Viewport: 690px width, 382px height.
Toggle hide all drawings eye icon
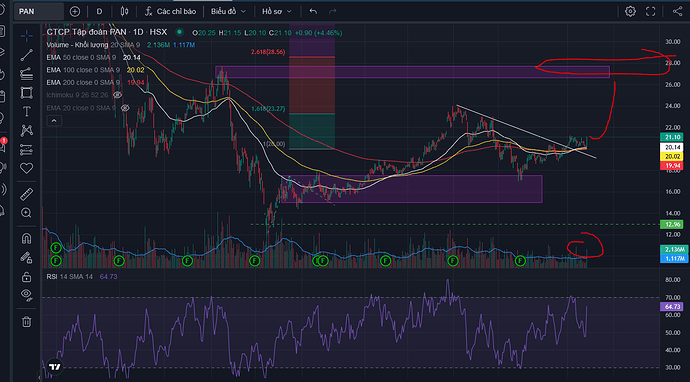(27, 294)
